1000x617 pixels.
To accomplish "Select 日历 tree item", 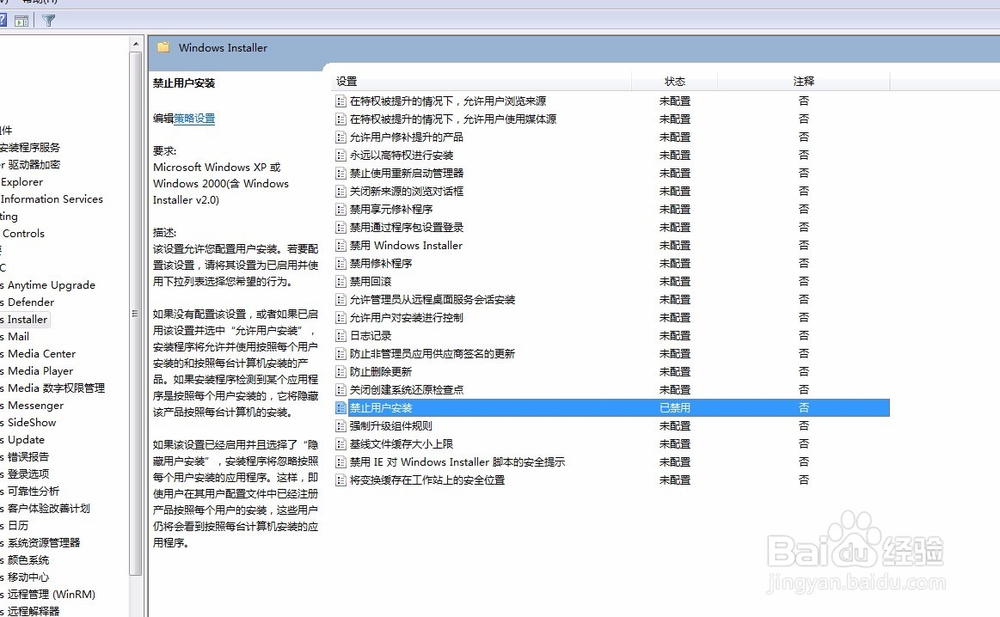I will point(17,526).
